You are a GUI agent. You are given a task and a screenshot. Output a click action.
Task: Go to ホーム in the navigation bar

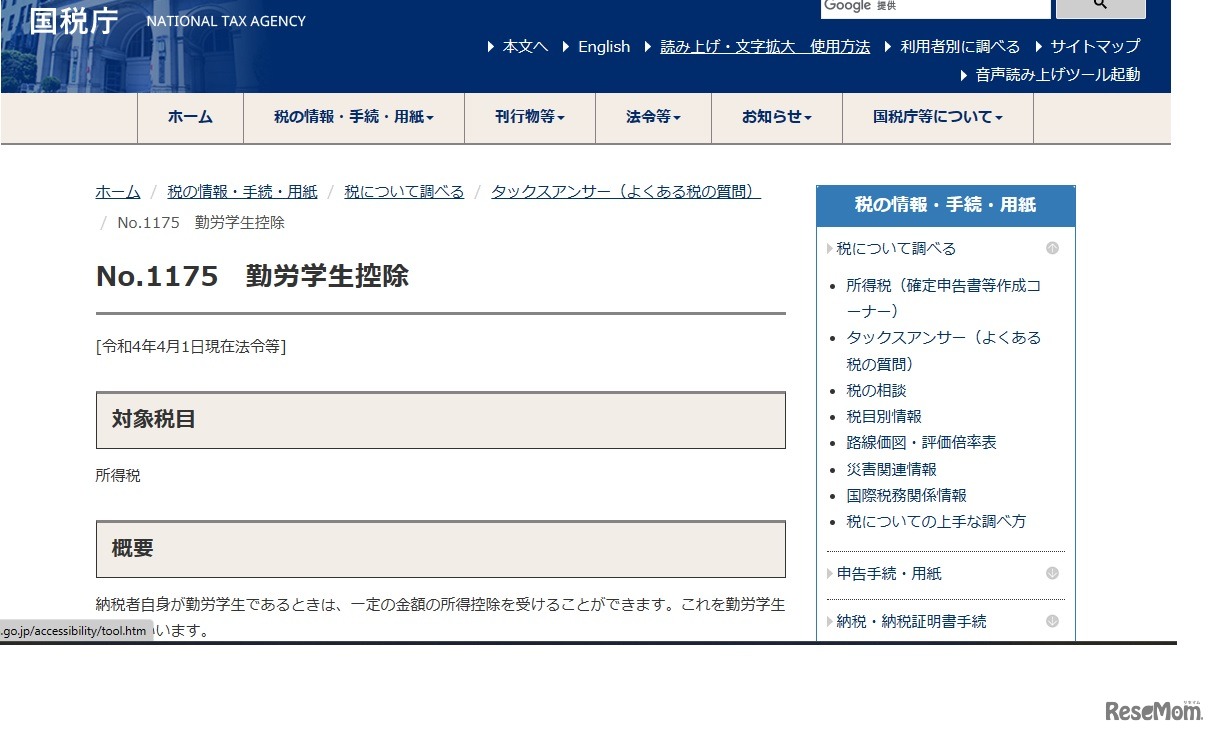coord(190,117)
